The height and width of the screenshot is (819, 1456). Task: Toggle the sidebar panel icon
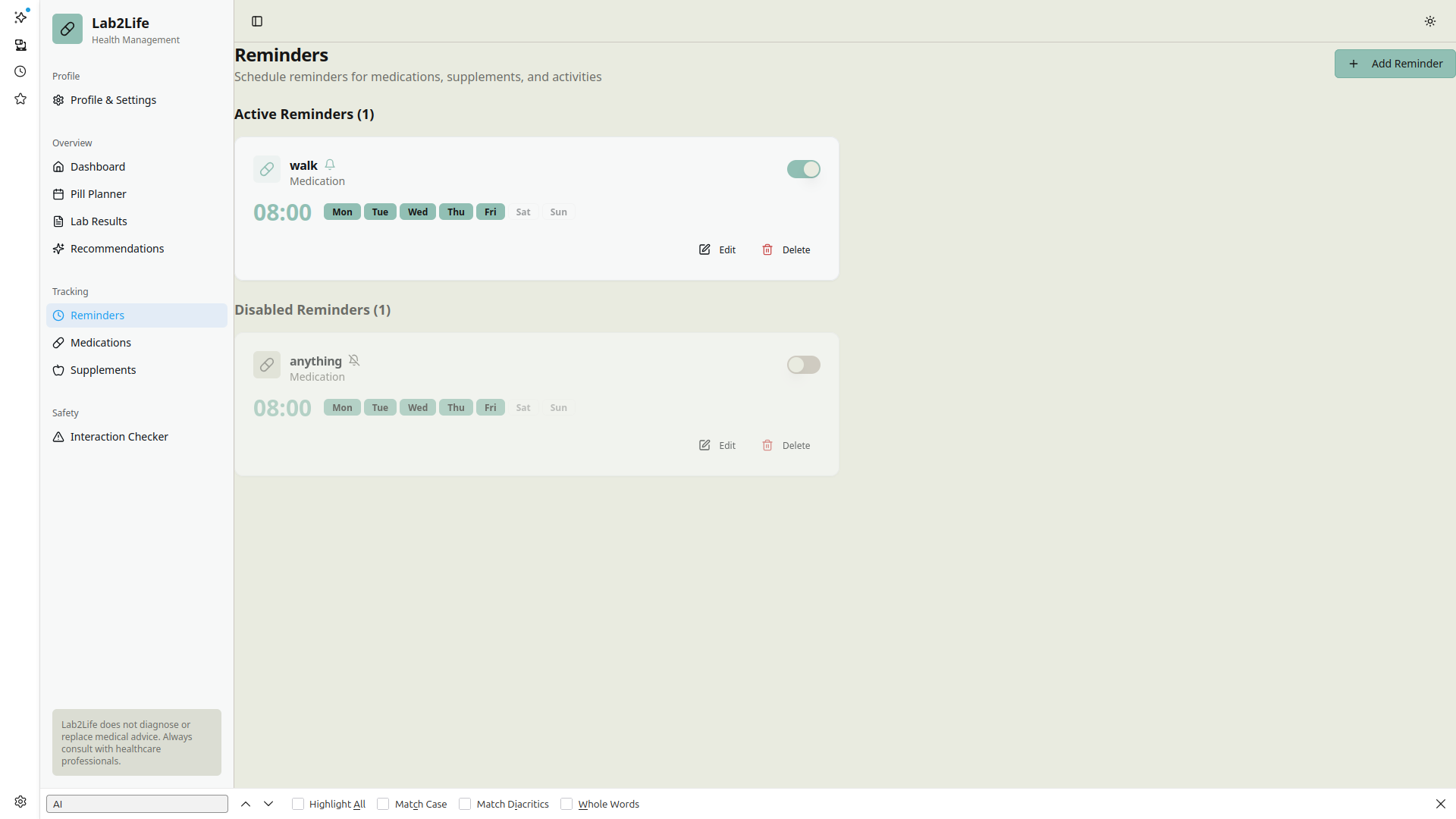[257, 21]
